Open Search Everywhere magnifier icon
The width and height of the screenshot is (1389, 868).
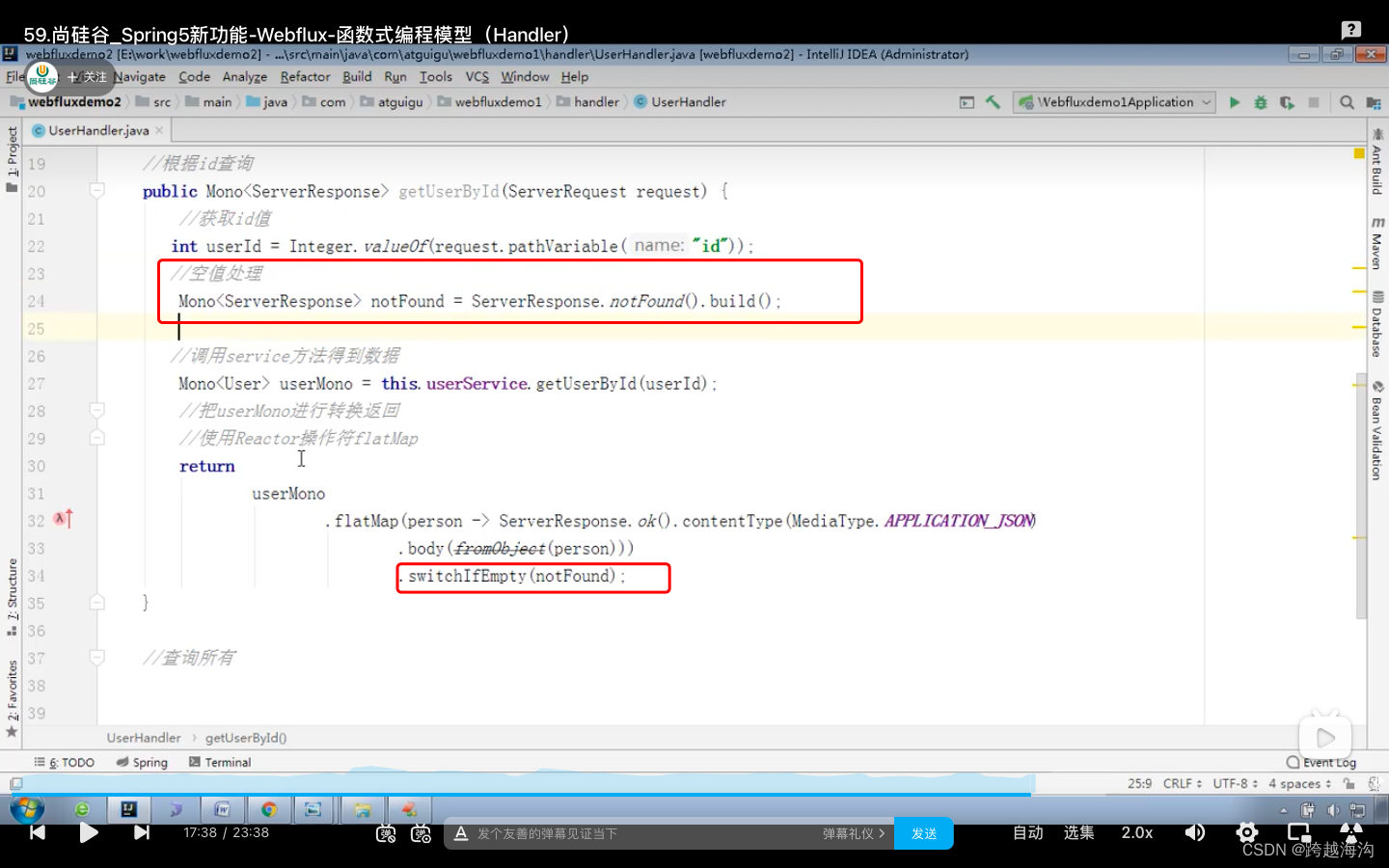point(1348,102)
